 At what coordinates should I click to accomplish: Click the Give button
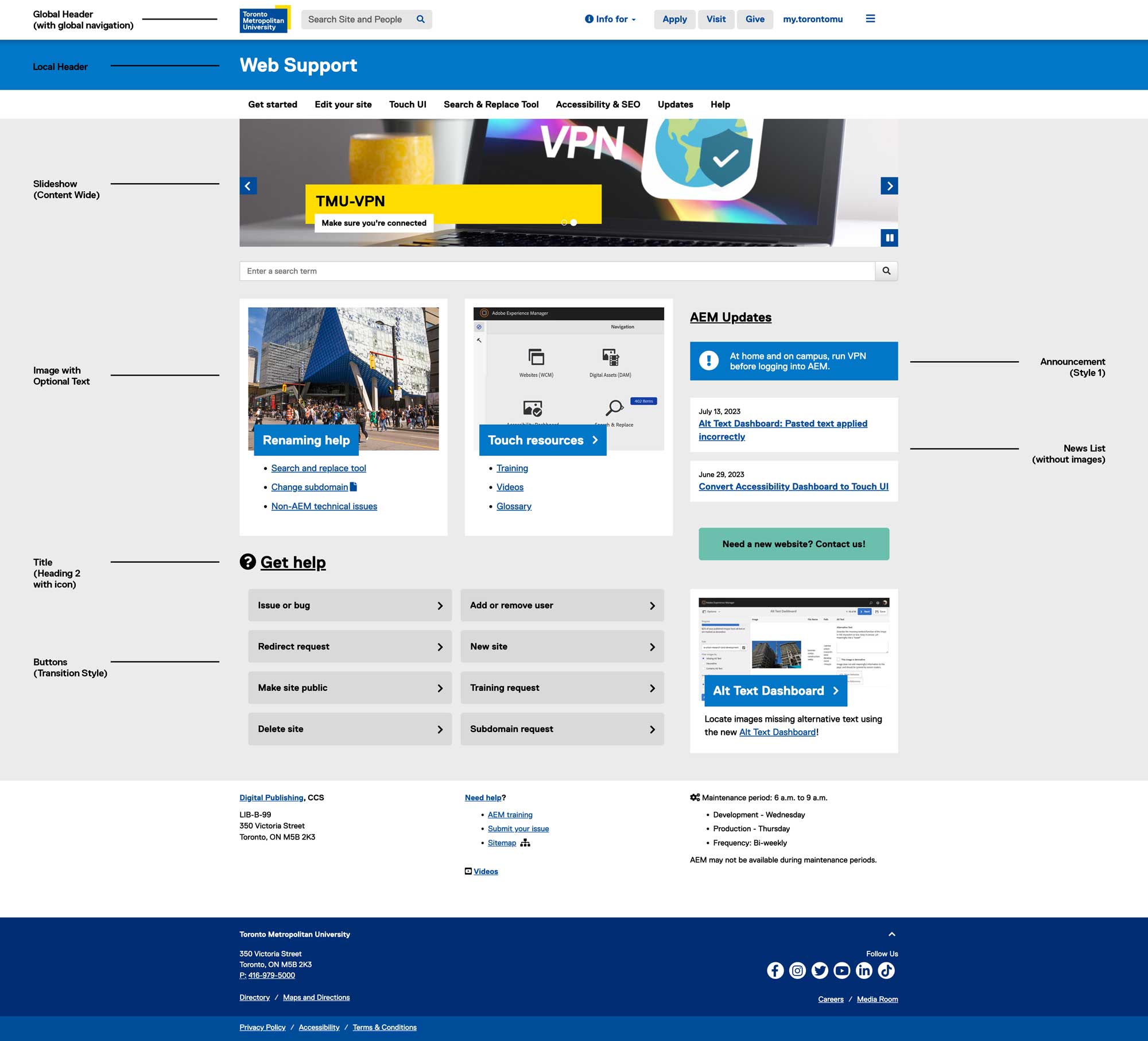coord(755,19)
